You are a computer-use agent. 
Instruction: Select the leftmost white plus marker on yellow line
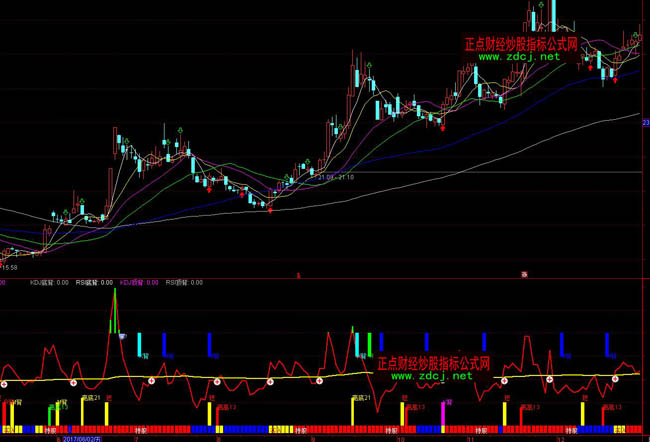click(3, 384)
